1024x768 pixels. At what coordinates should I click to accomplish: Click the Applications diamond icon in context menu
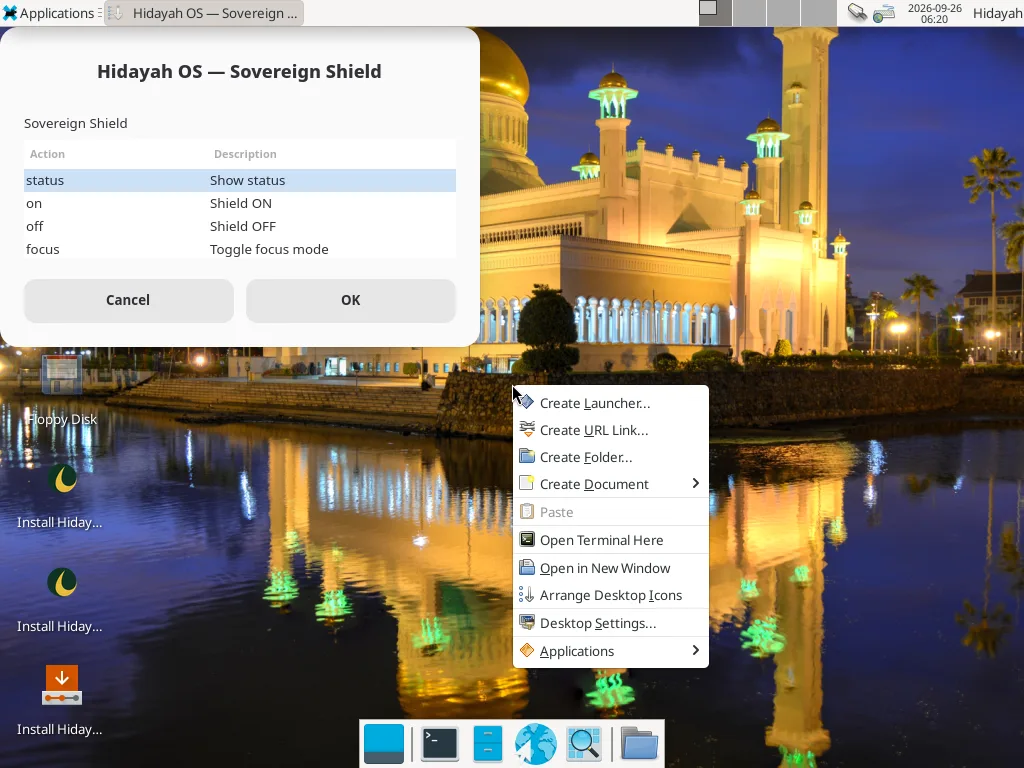[x=527, y=650]
